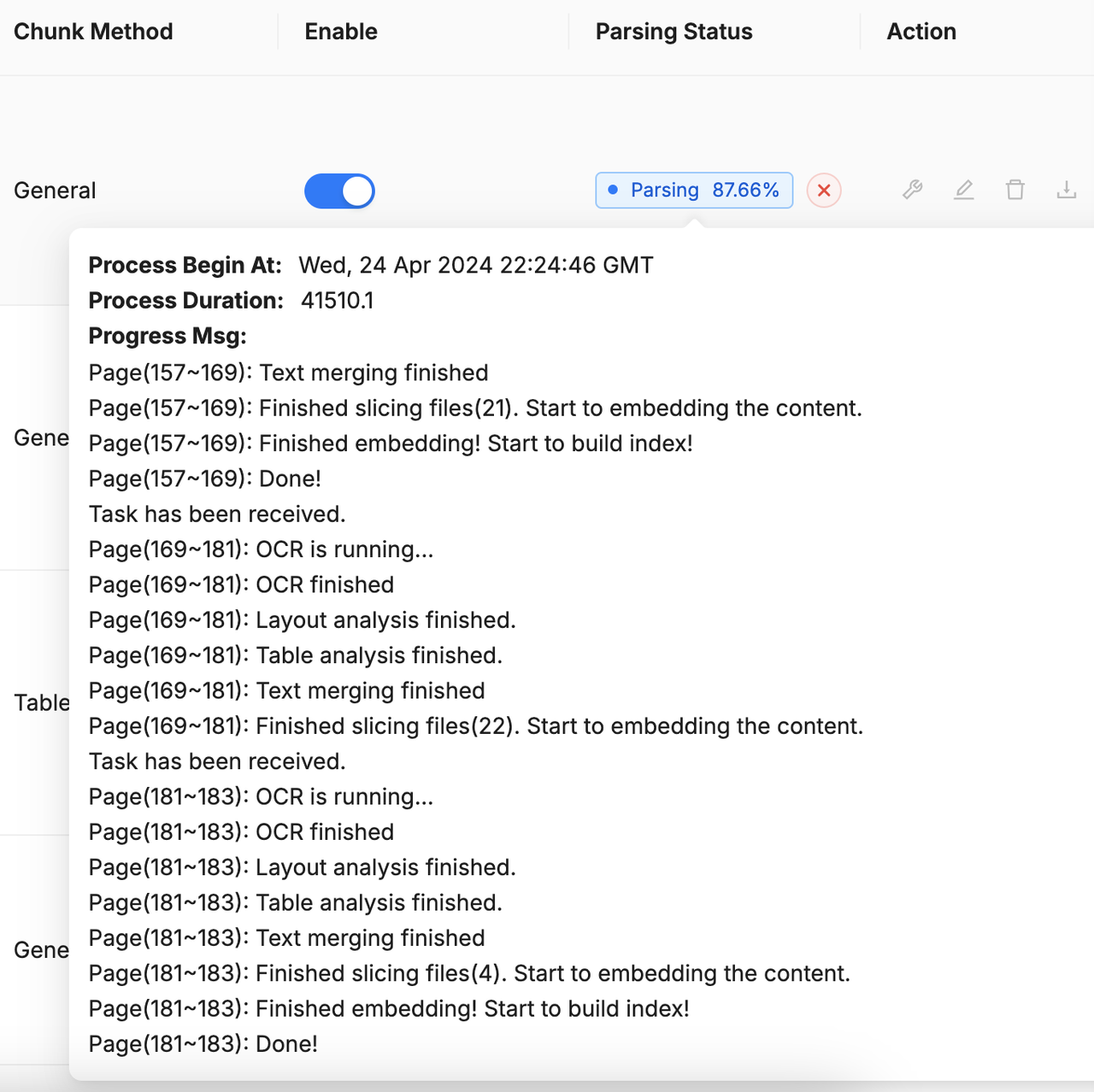This screenshot has height=1092, width=1094.
Task: Click the Chunk Method column header
Action: click(93, 32)
